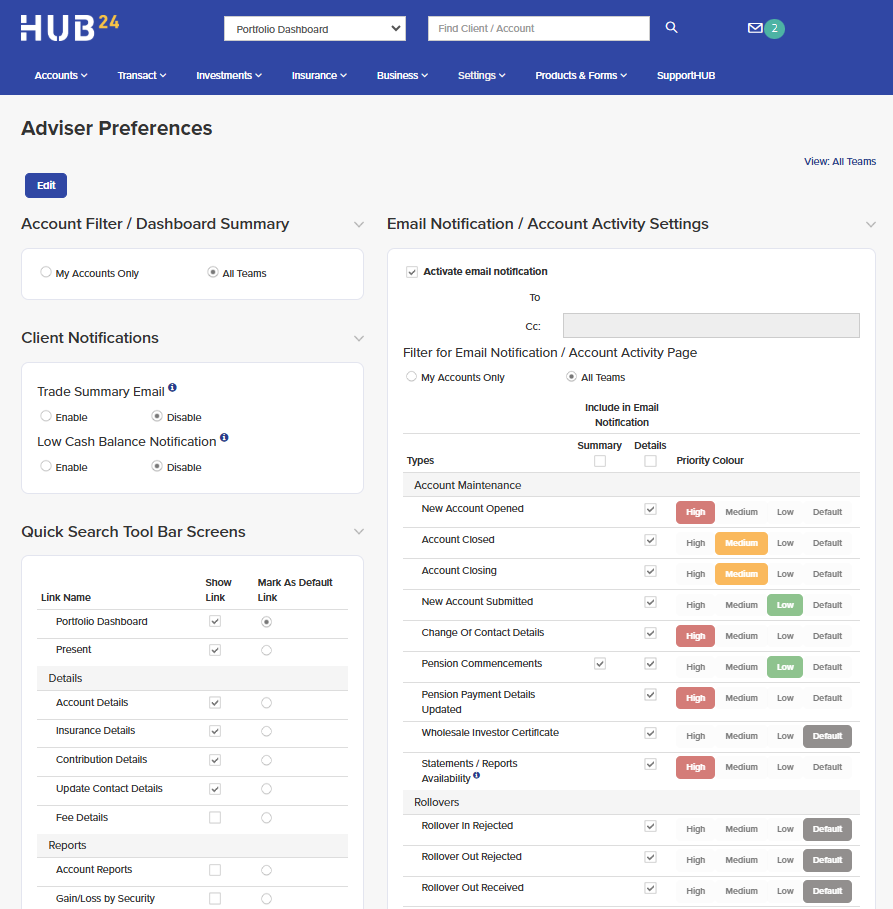Open the Products & Forms menu
The image size is (893, 909).
(x=581, y=75)
